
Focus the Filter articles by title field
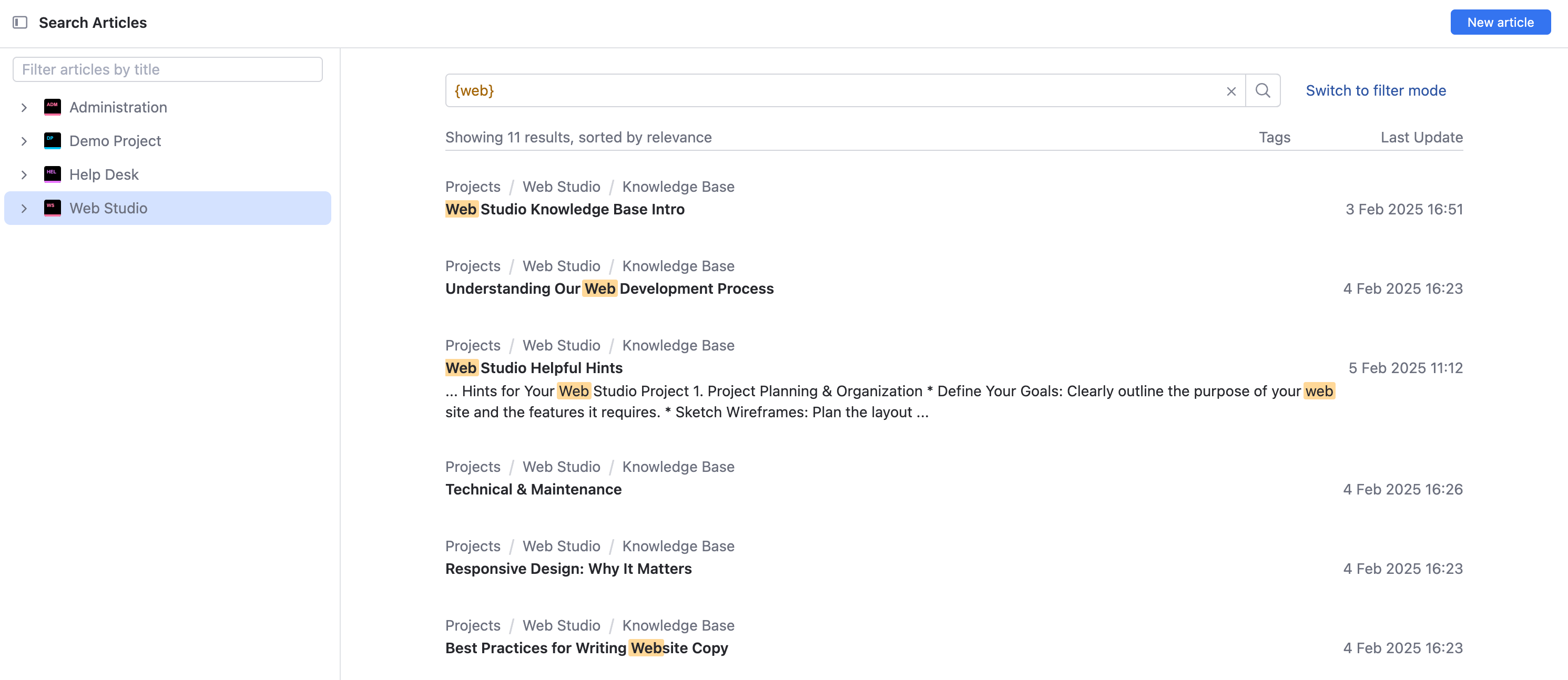tap(167, 69)
